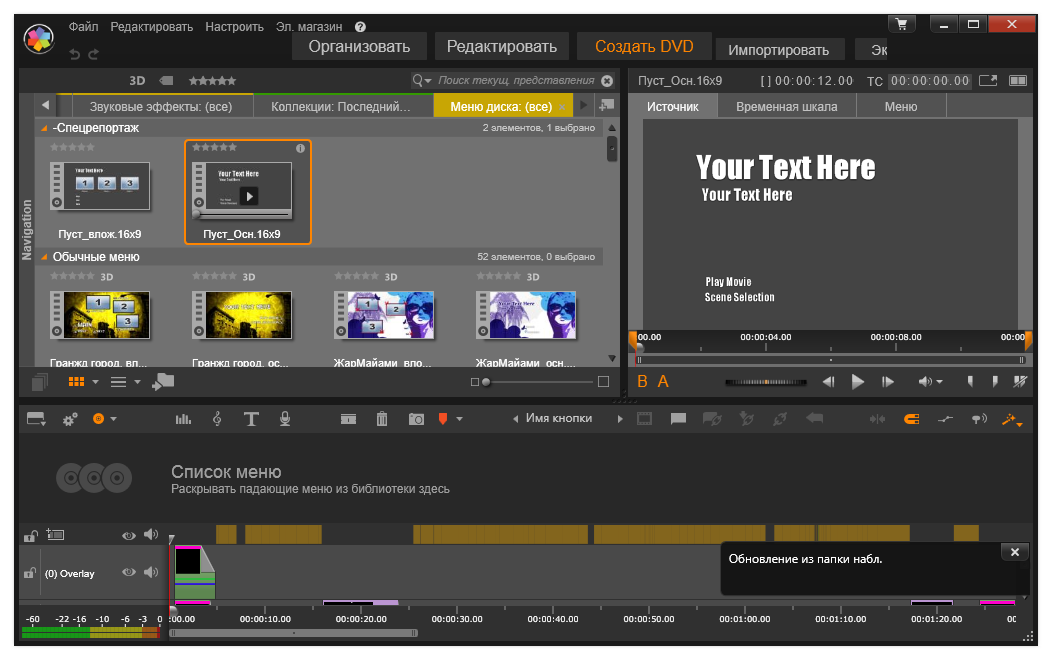Toggle the lock on Overlay track
Viewport: 1048px width, 658px height.
(x=30, y=573)
